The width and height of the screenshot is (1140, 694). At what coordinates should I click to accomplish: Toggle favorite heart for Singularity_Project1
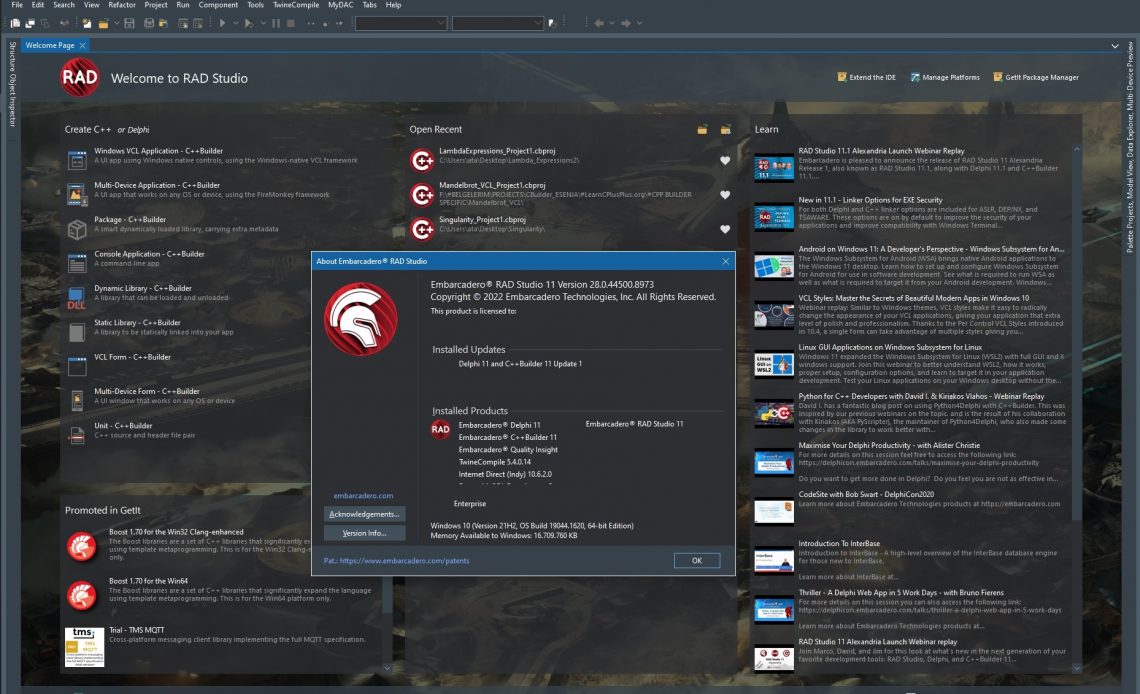[x=725, y=229]
